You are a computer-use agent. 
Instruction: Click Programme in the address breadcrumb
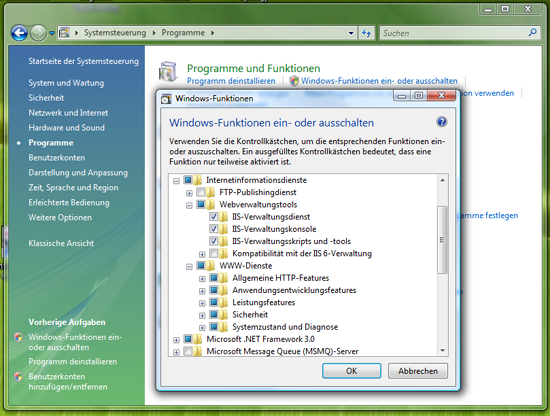[183, 33]
